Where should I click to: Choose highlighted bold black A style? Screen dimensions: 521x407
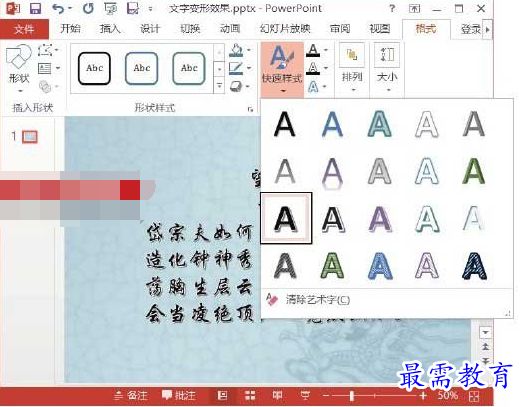[x=286, y=218]
